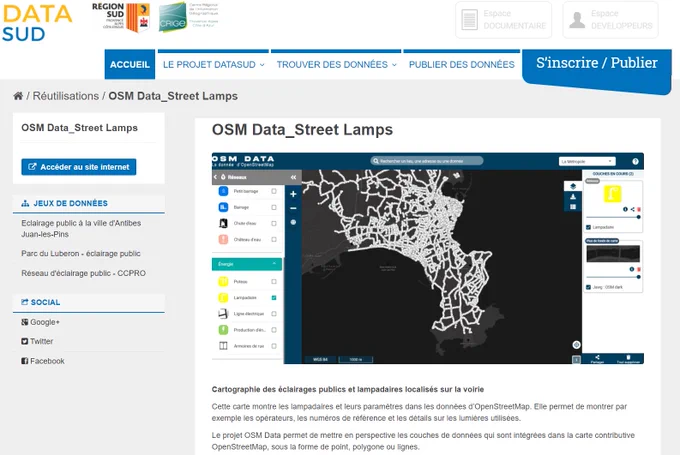
Task: Share on Twitter
Action: [x=37, y=341]
